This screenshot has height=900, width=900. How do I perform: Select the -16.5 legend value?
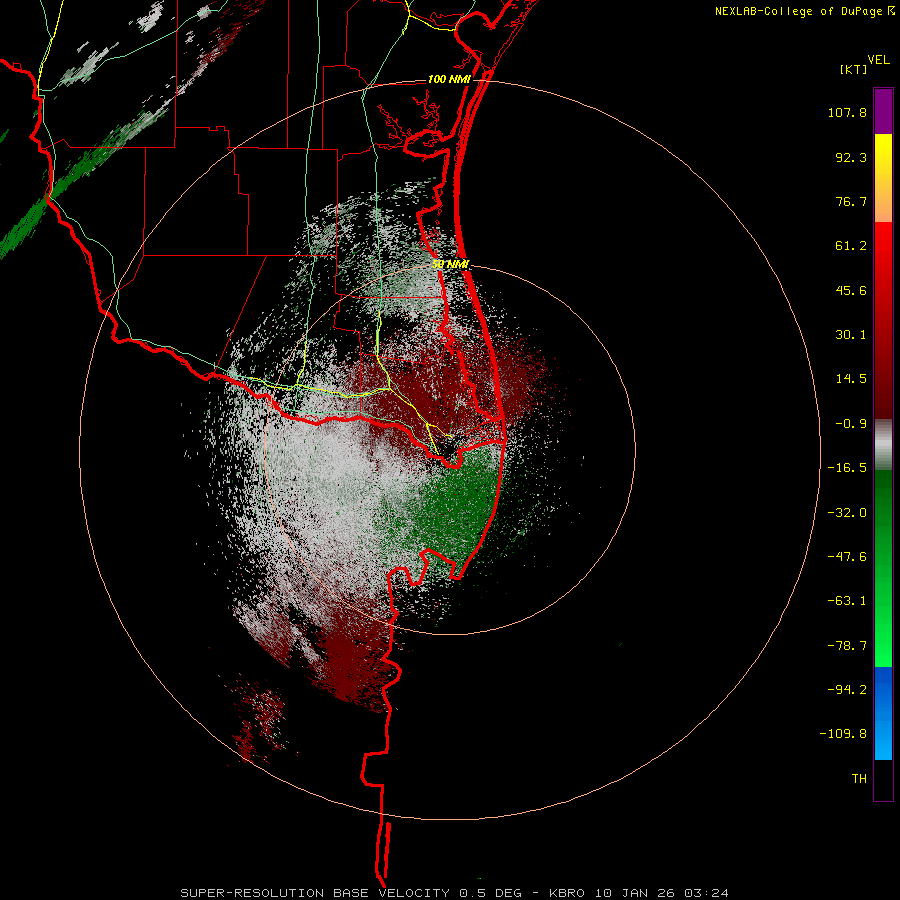pos(847,468)
